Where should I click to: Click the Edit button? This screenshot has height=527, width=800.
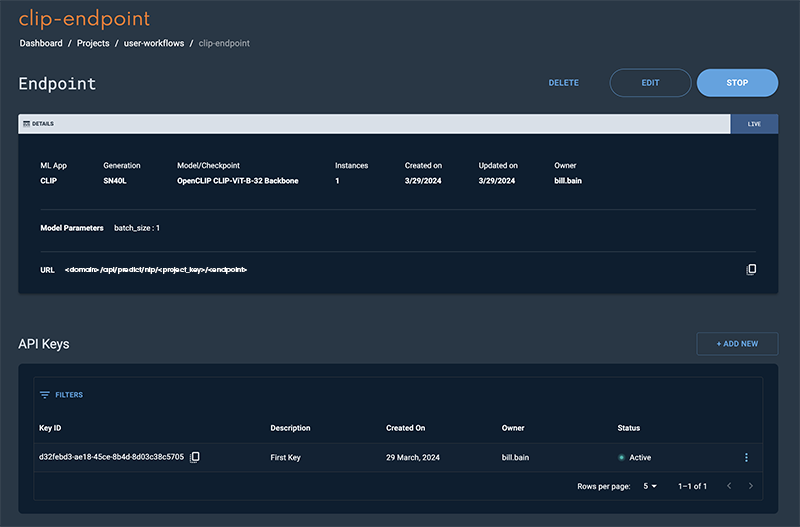650,83
